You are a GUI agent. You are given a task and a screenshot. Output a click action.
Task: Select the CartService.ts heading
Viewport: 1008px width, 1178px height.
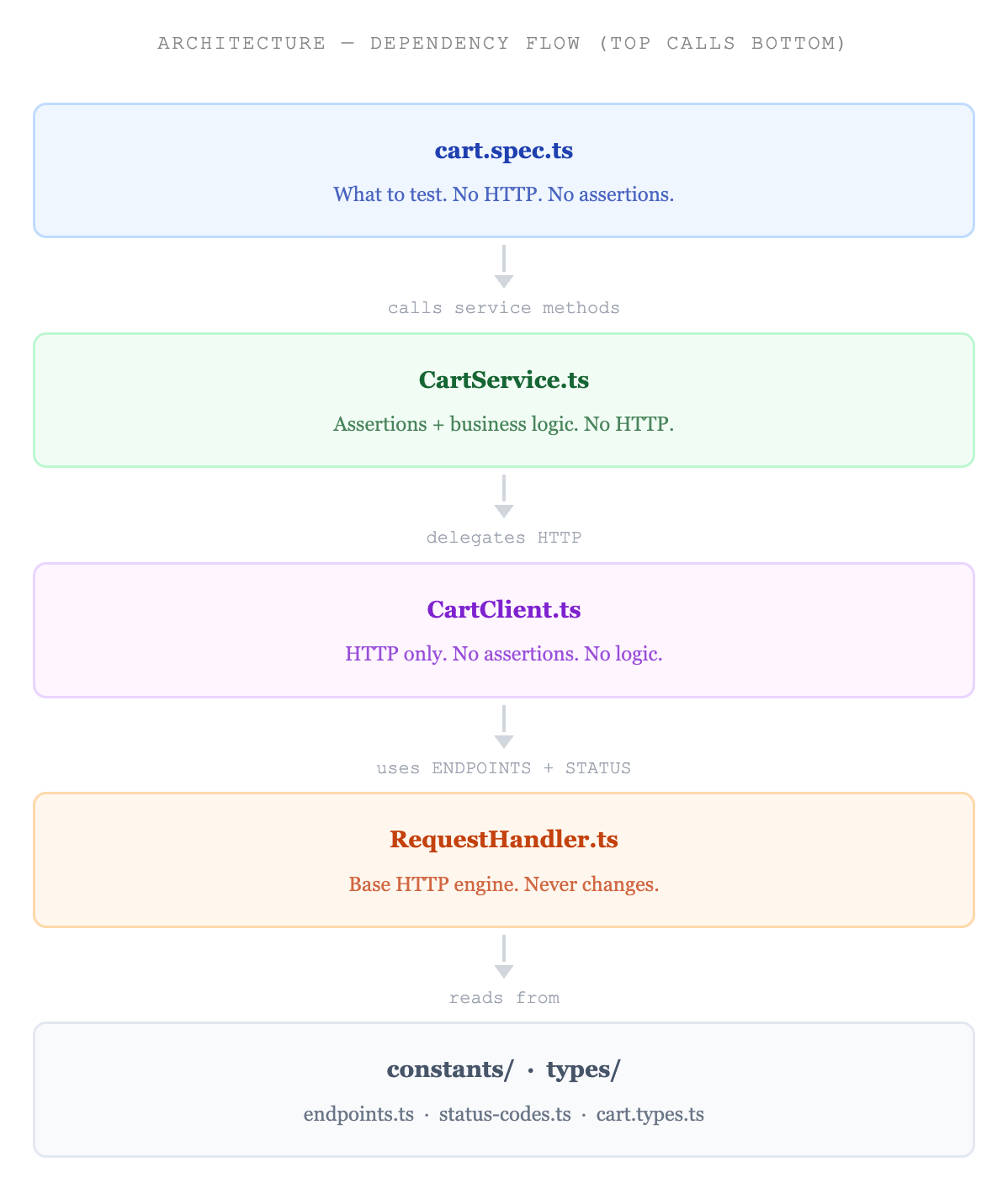coord(504,380)
